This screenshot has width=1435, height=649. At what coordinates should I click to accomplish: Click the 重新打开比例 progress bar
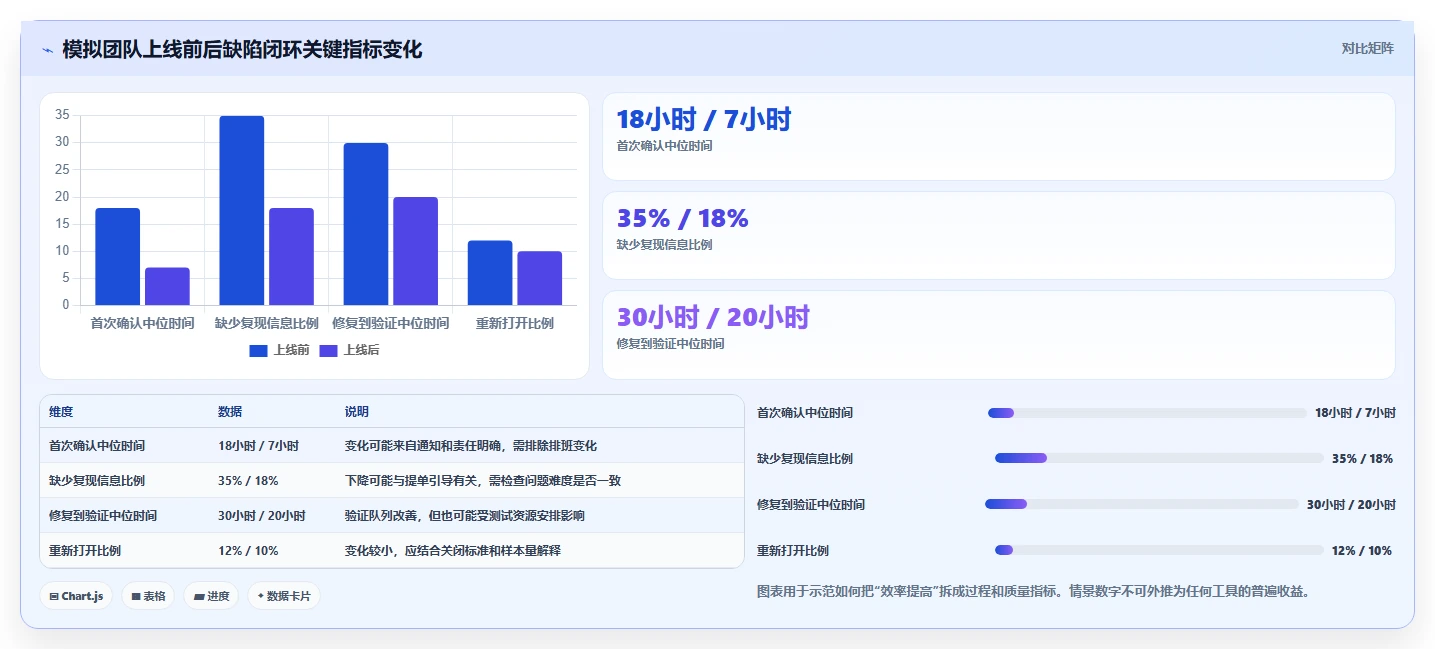1159,550
